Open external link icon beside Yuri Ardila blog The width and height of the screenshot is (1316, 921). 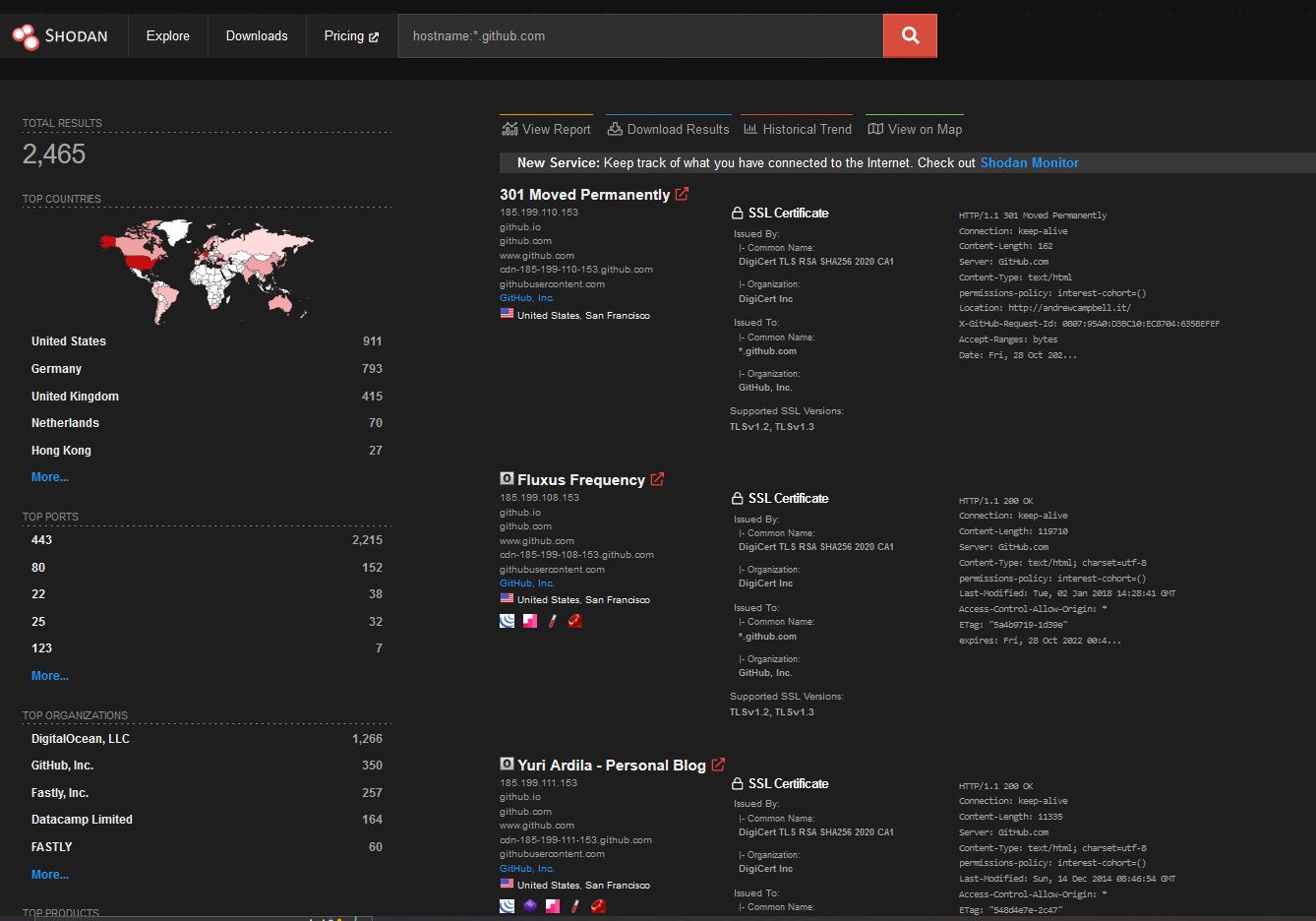(x=718, y=765)
